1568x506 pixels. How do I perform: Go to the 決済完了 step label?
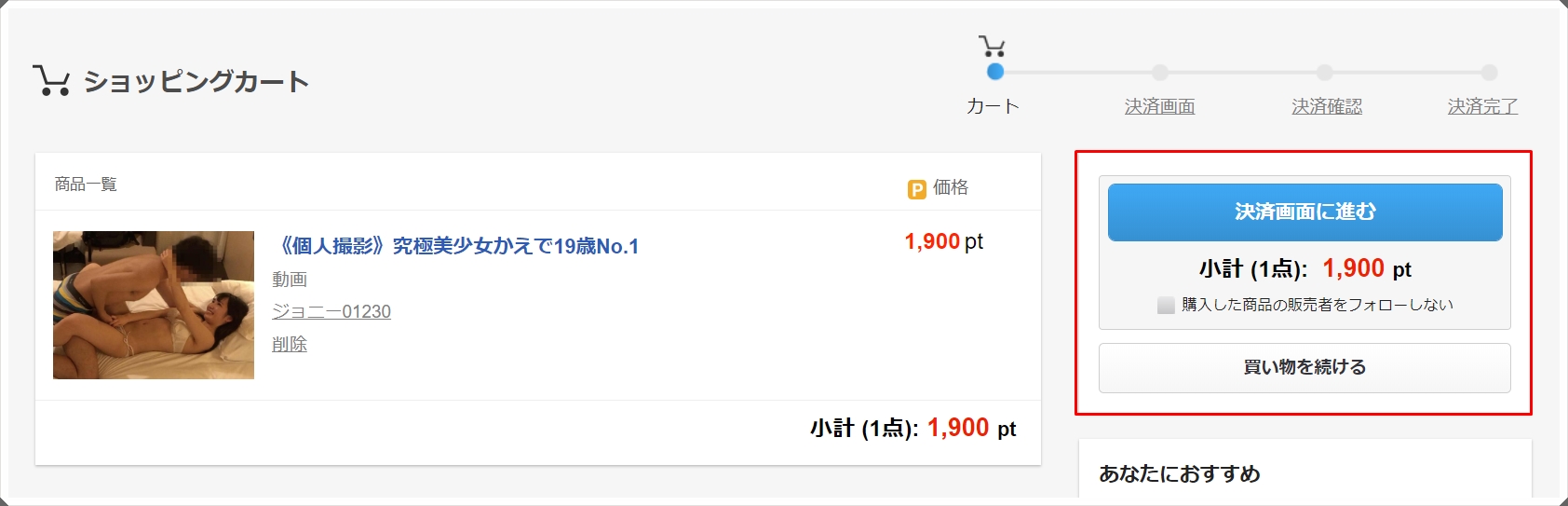(x=1482, y=106)
